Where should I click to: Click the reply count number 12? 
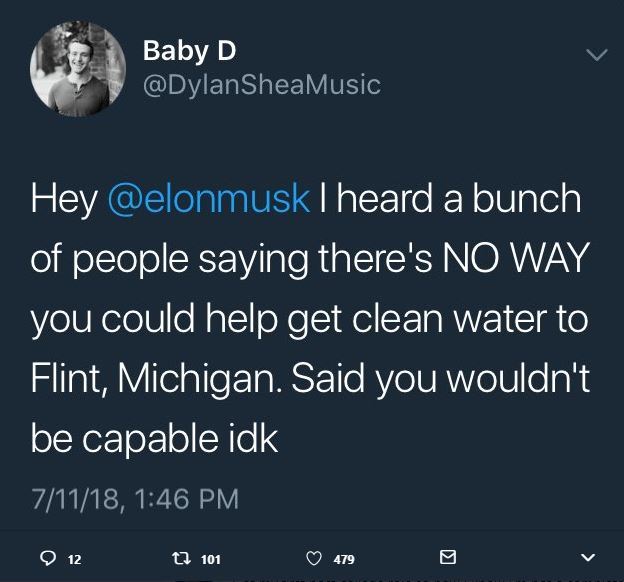click(74, 559)
